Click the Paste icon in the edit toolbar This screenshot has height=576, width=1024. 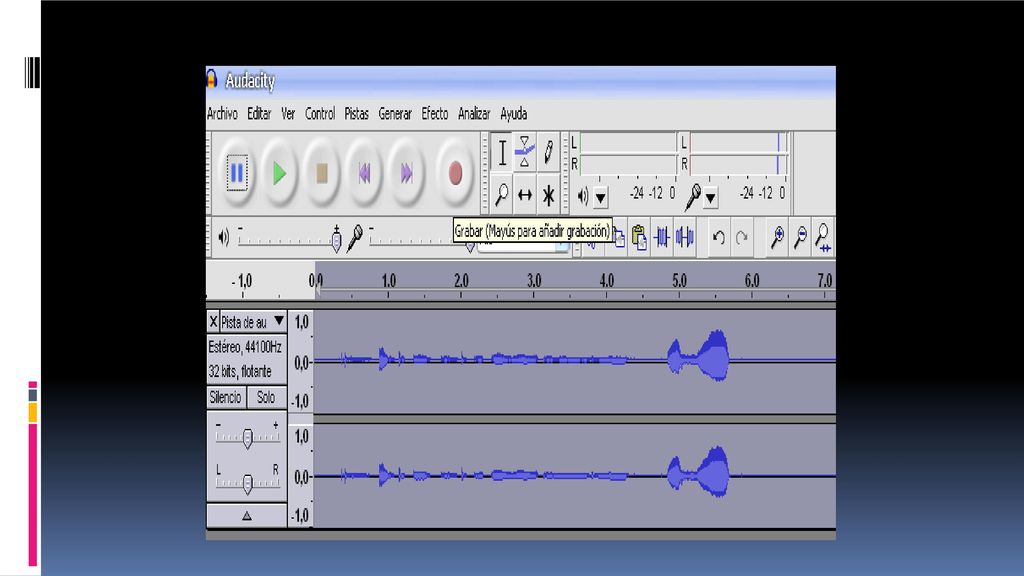(639, 237)
